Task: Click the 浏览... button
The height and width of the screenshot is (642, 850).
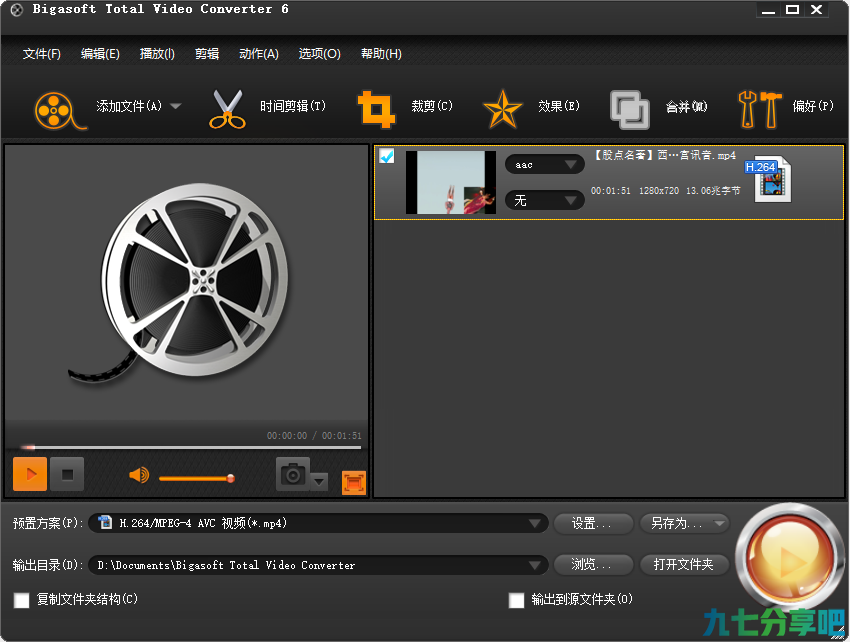Action: coord(593,565)
